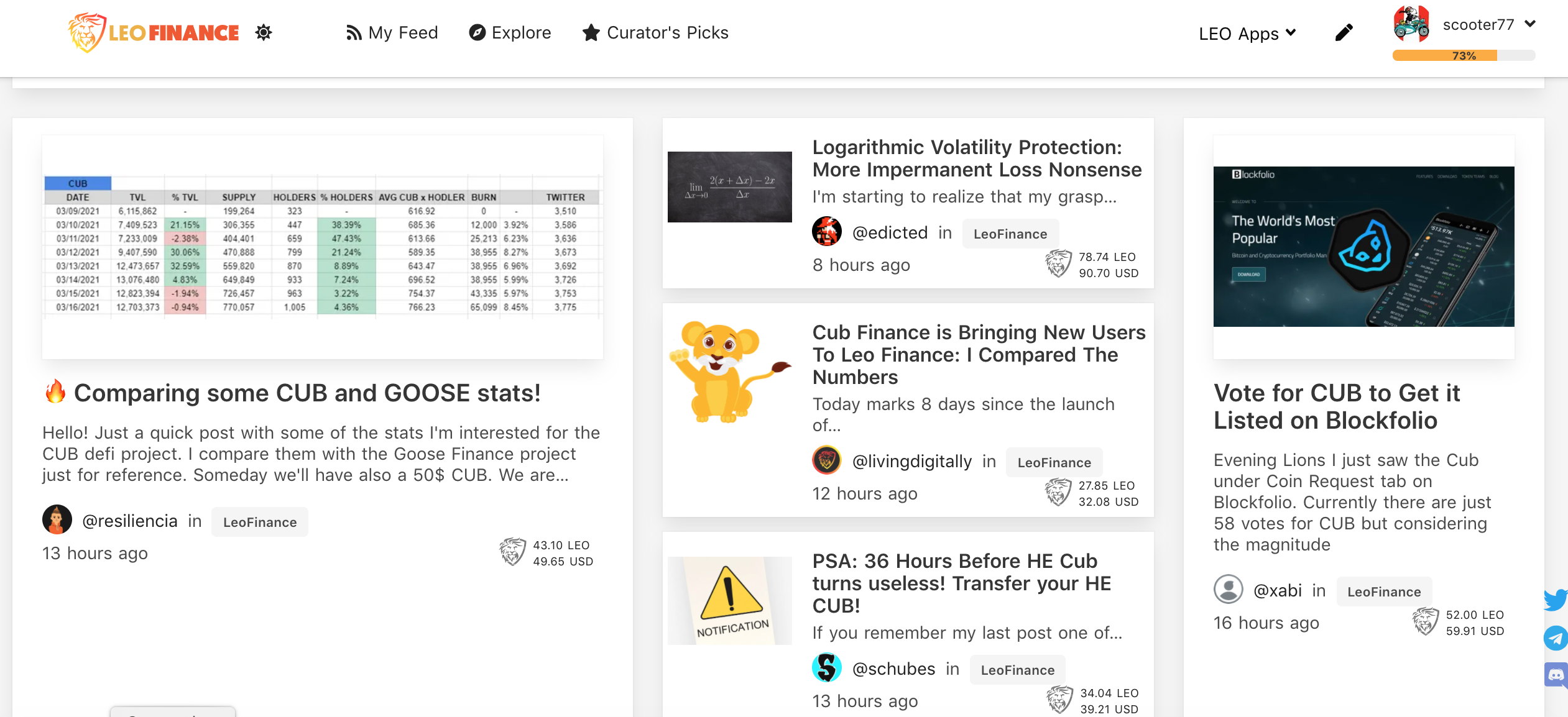Select the My Feed tab
1568x717 pixels.
392,32
